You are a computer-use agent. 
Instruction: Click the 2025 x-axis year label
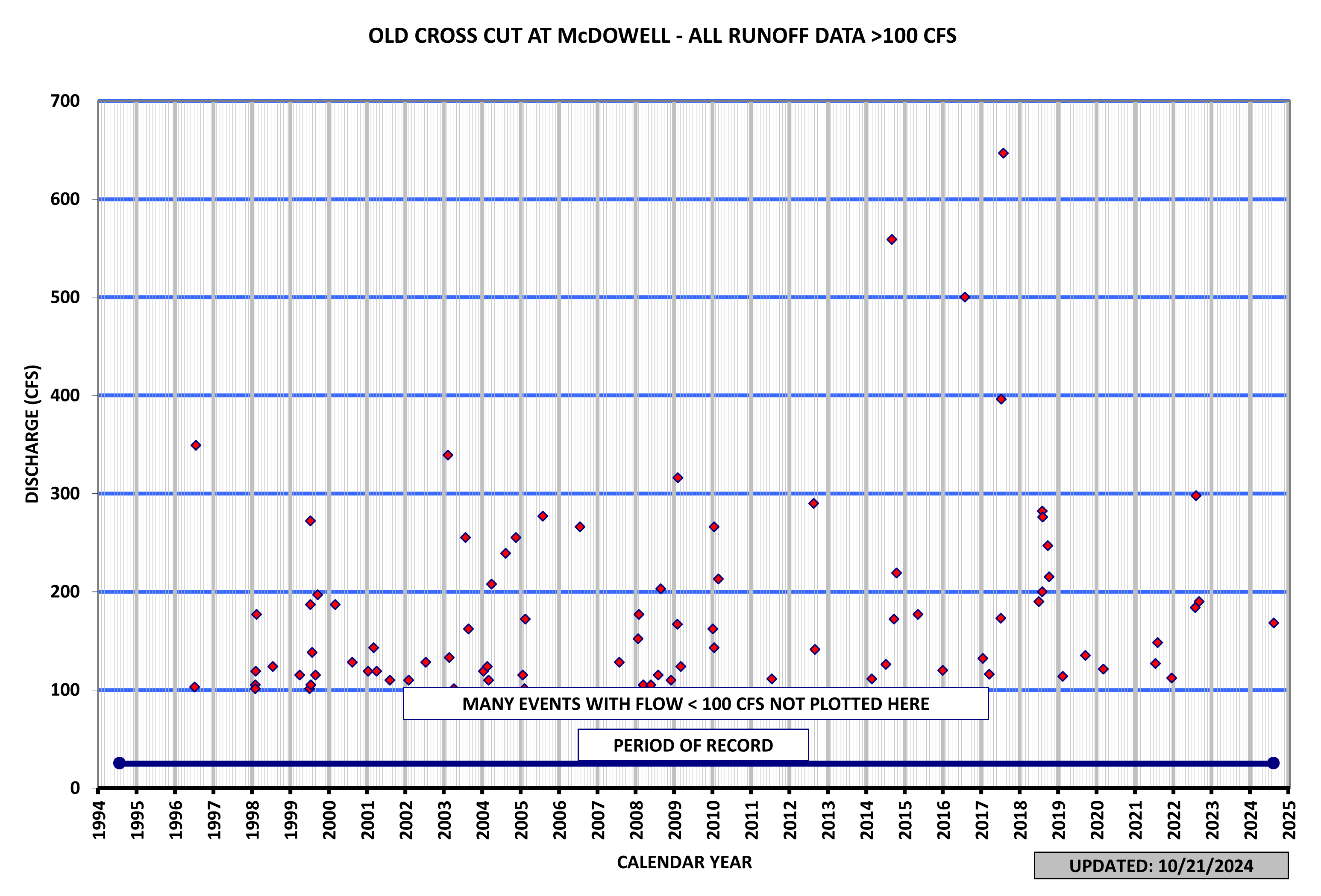(x=1290, y=819)
